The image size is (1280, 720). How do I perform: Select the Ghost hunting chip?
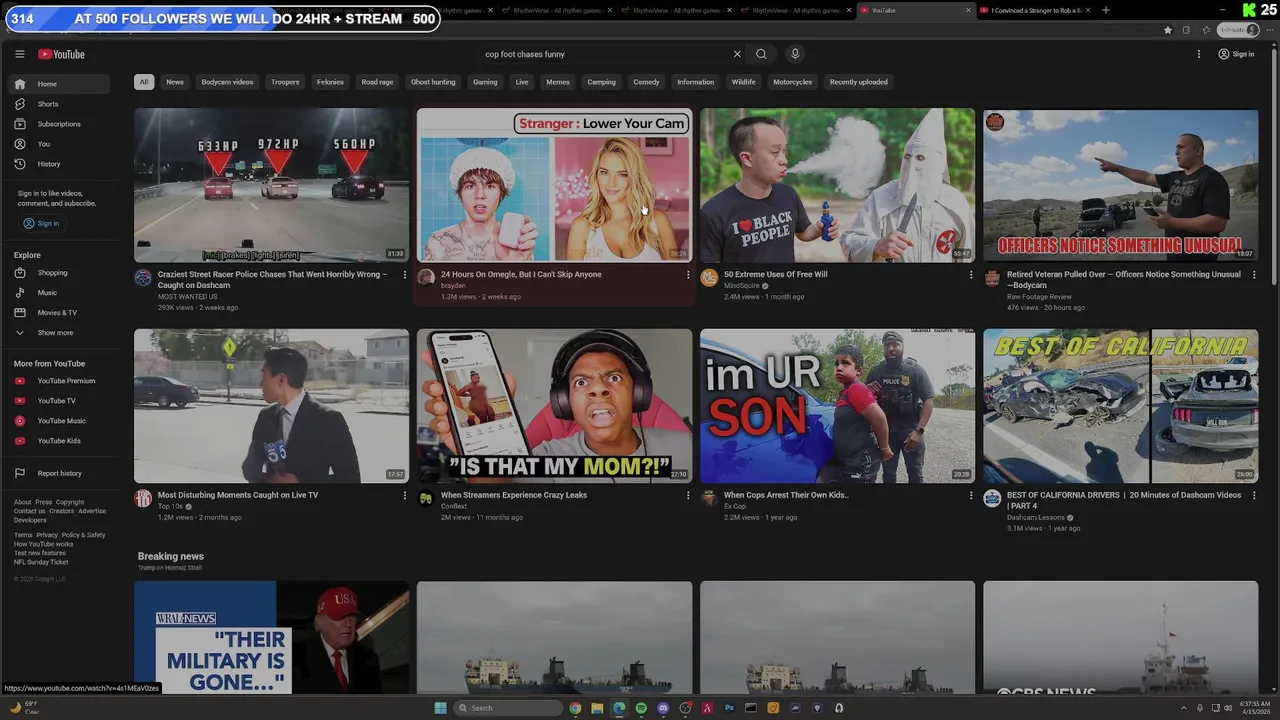pos(433,82)
